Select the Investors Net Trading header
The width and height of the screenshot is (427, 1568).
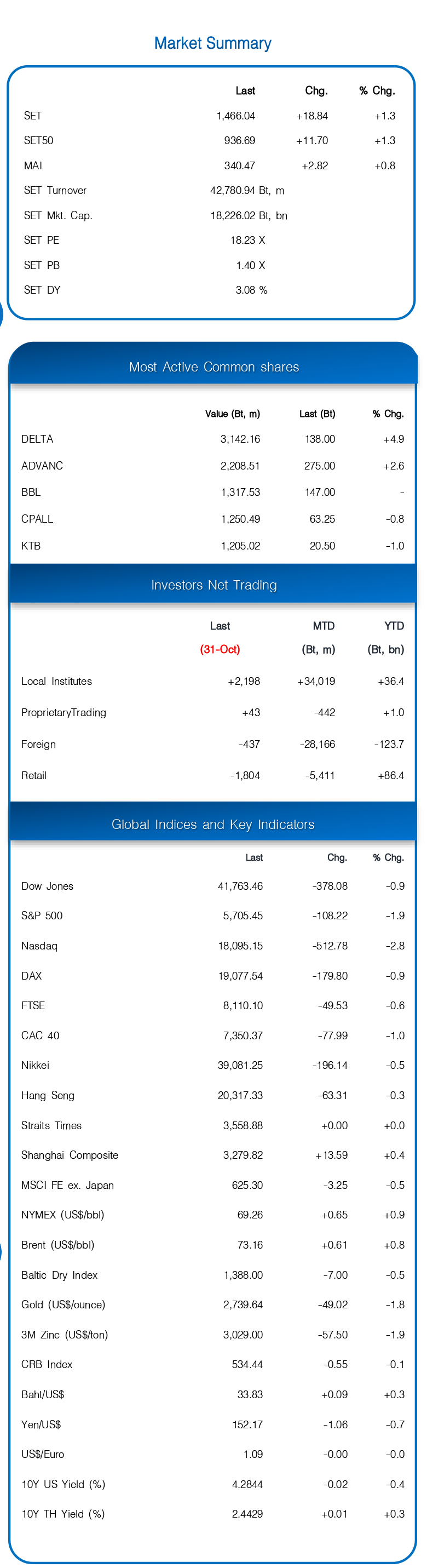pos(214,585)
